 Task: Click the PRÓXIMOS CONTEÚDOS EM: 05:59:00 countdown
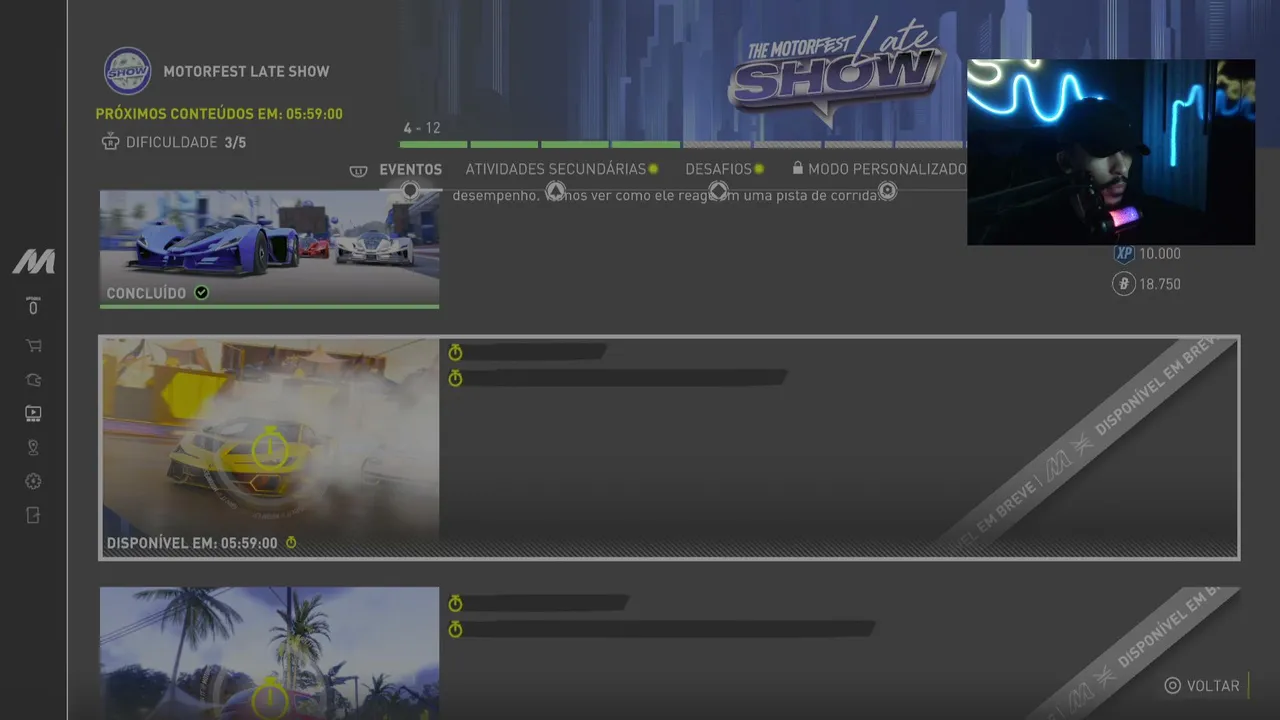click(x=219, y=114)
